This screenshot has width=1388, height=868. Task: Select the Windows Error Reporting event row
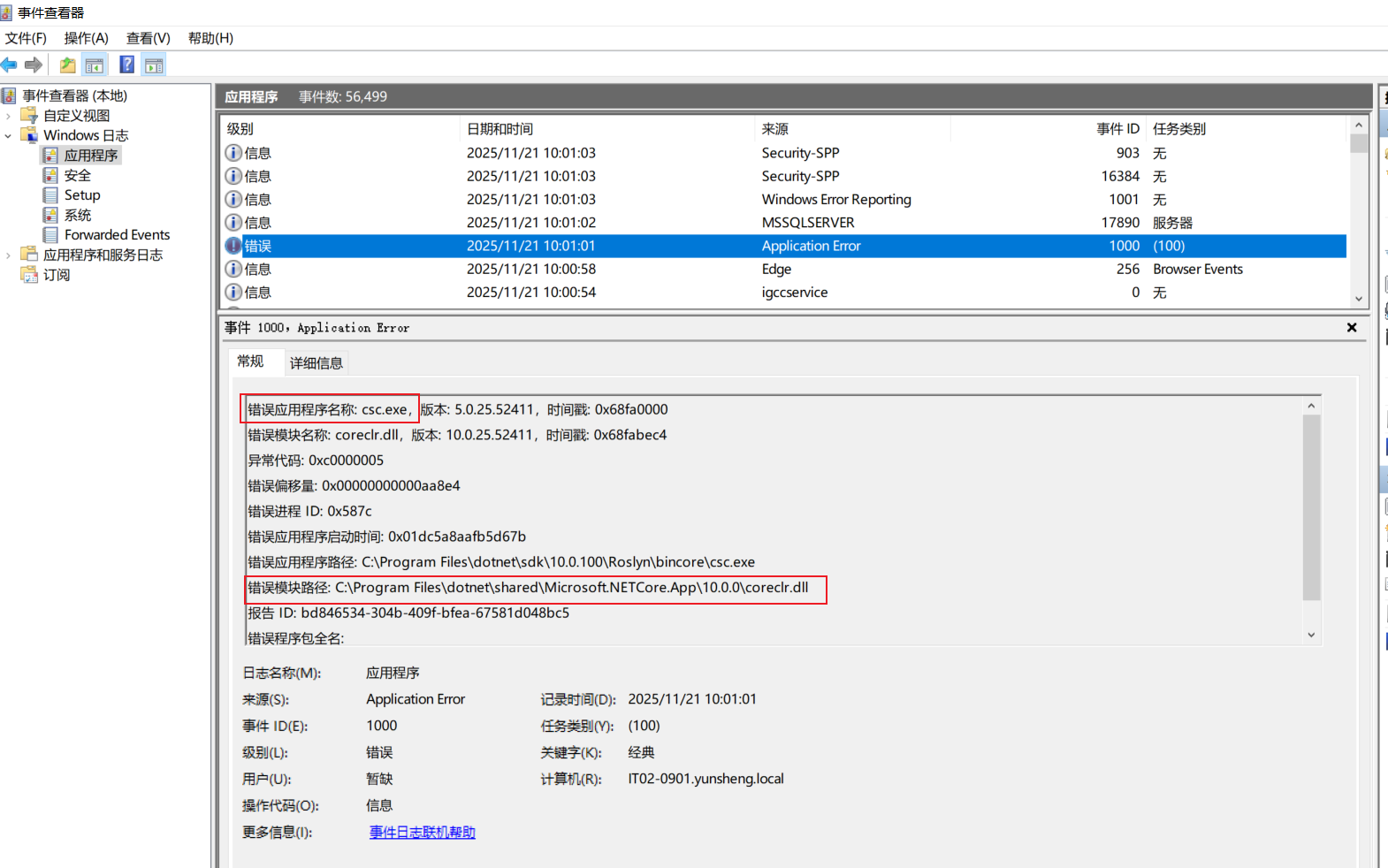784,200
